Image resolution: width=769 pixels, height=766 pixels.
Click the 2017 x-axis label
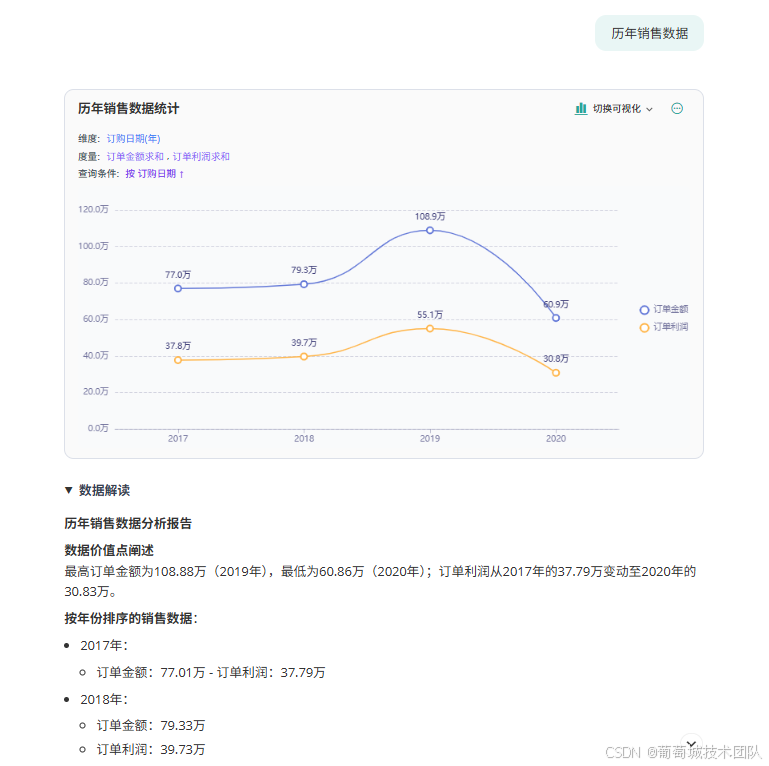[x=178, y=438]
